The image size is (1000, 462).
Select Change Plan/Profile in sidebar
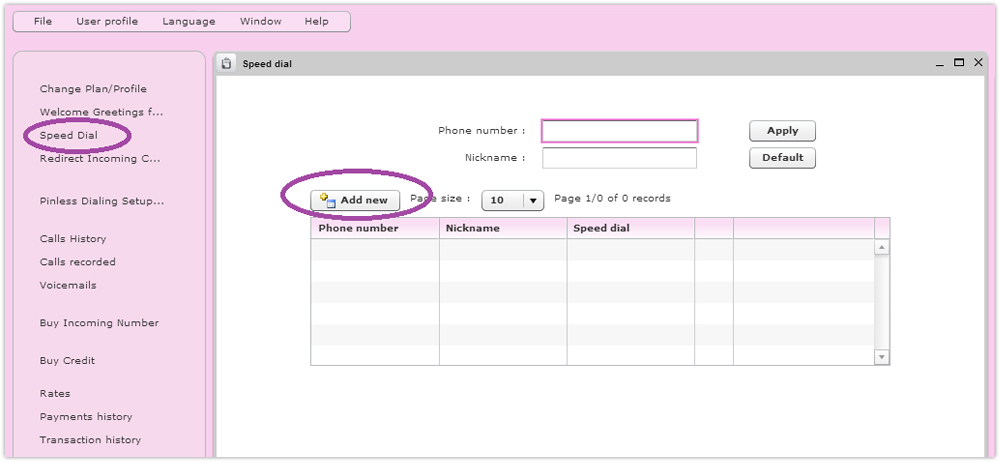click(93, 89)
